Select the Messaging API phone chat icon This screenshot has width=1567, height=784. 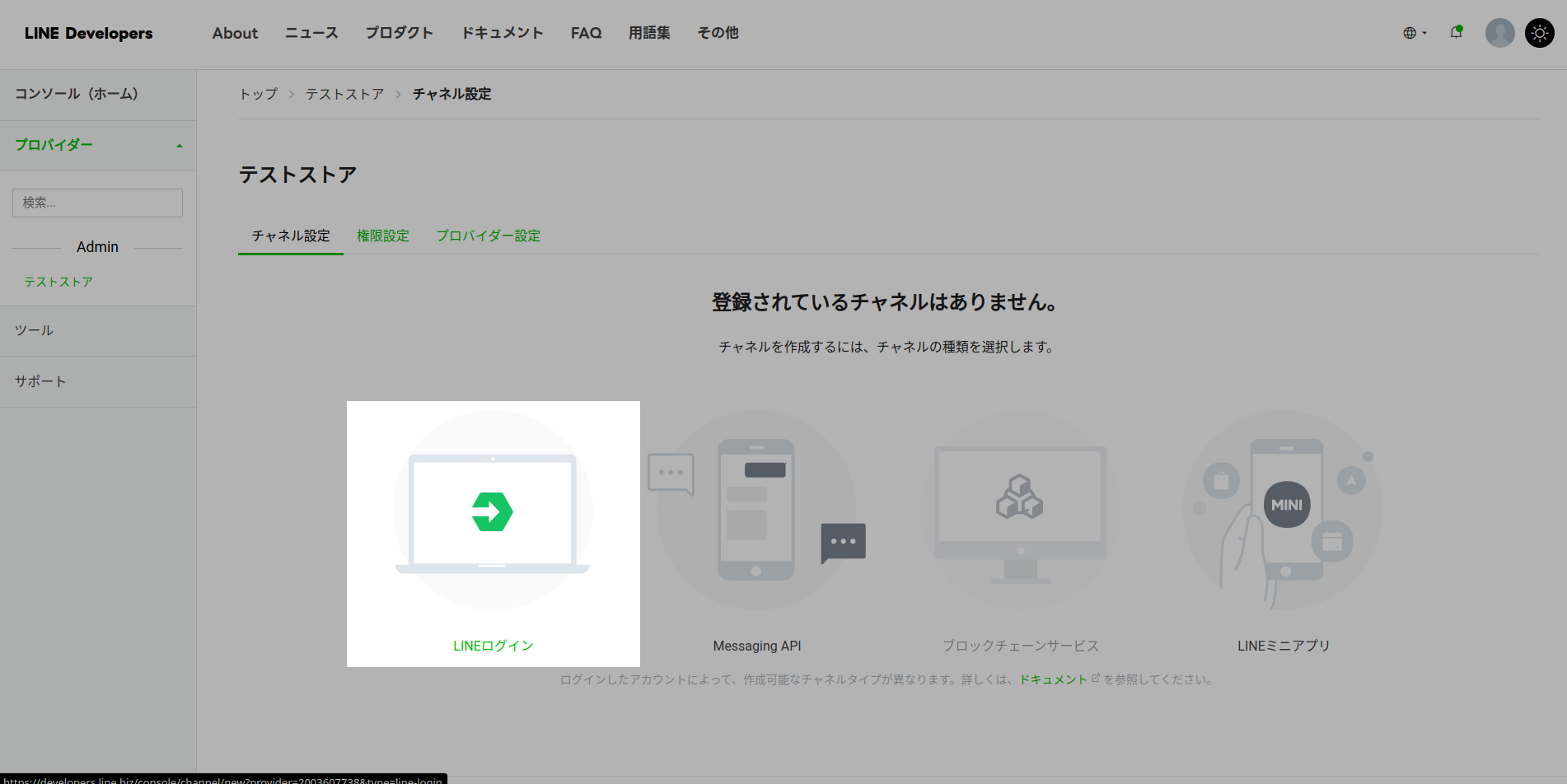click(x=756, y=511)
